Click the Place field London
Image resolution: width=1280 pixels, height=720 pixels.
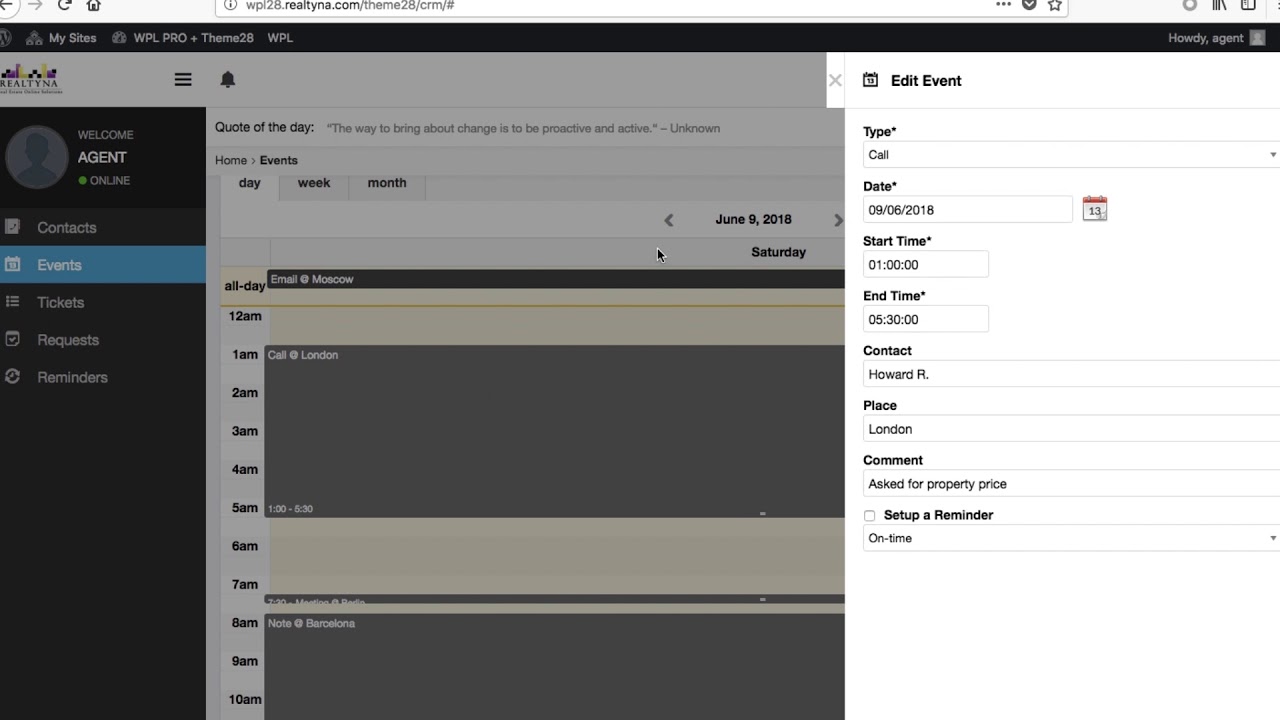[1071, 429]
